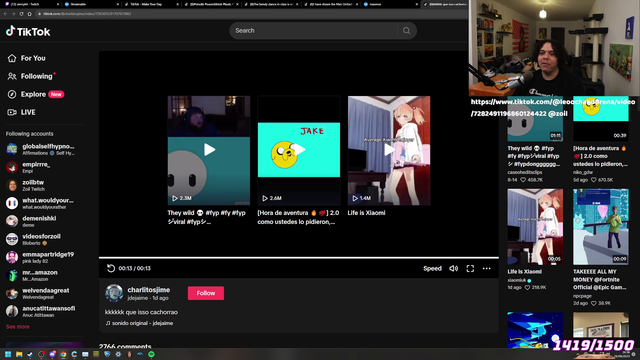Click the browser address bar URL

pyautogui.click(x=87, y=14)
